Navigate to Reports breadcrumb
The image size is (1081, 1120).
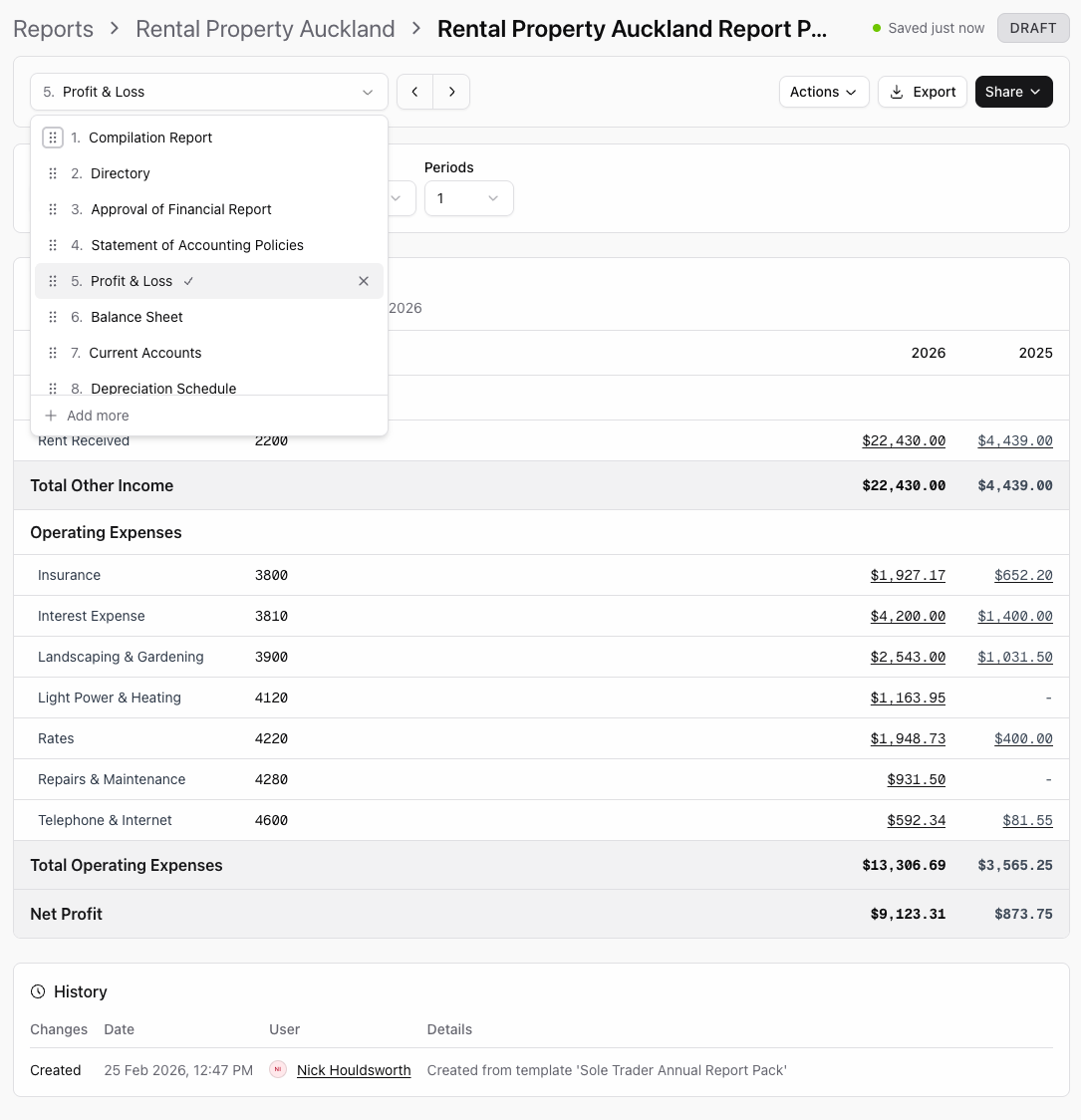coord(54,29)
